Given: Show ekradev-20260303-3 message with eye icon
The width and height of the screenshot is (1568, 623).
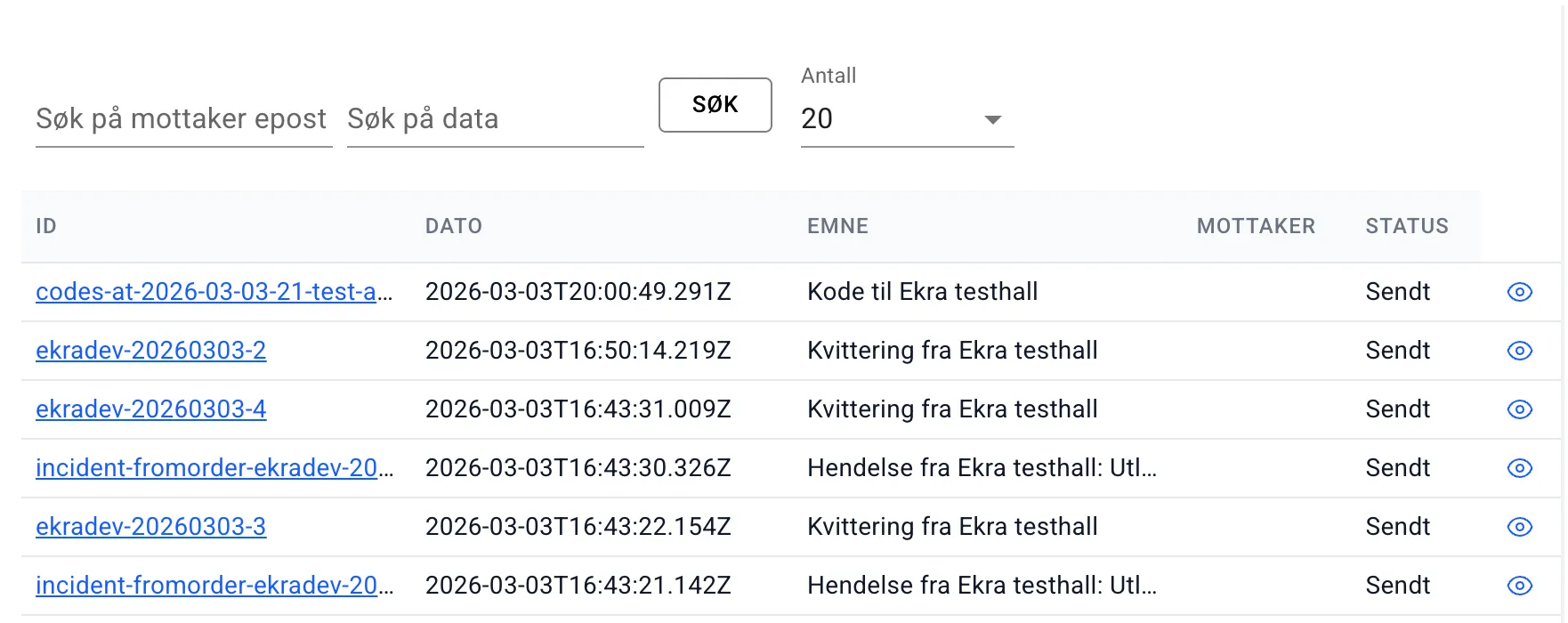Looking at the screenshot, I should 1519,527.
